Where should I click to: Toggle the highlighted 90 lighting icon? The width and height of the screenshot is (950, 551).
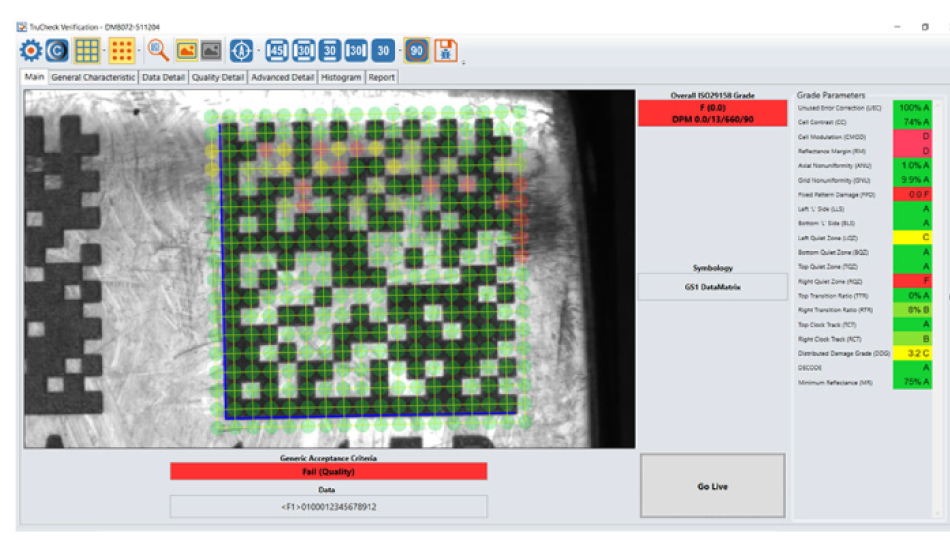417,50
